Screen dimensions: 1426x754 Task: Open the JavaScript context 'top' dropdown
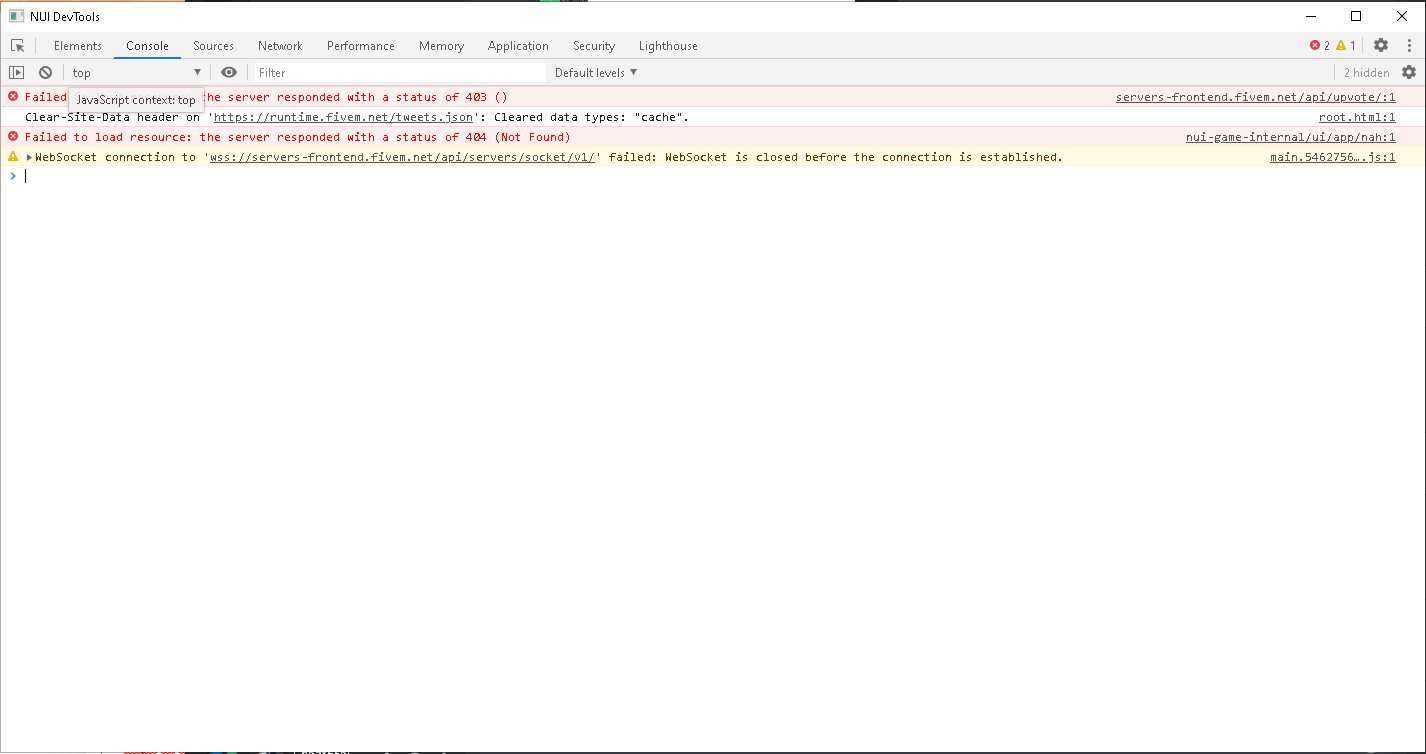[x=137, y=73]
